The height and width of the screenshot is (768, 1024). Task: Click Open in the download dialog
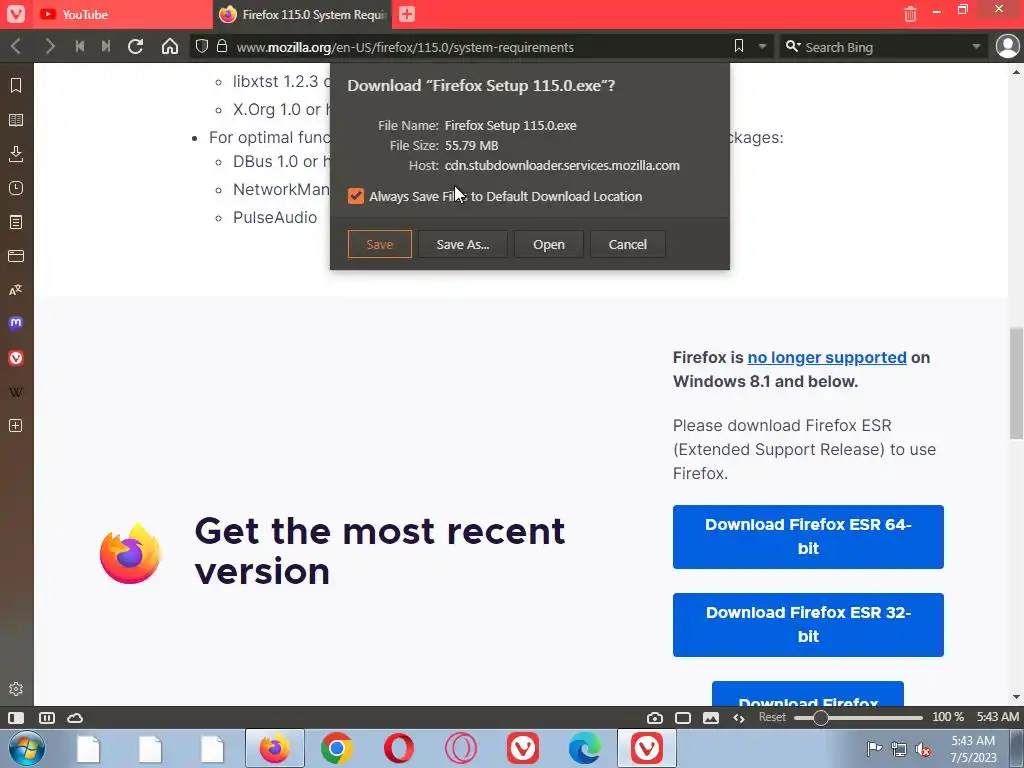pos(549,244)
